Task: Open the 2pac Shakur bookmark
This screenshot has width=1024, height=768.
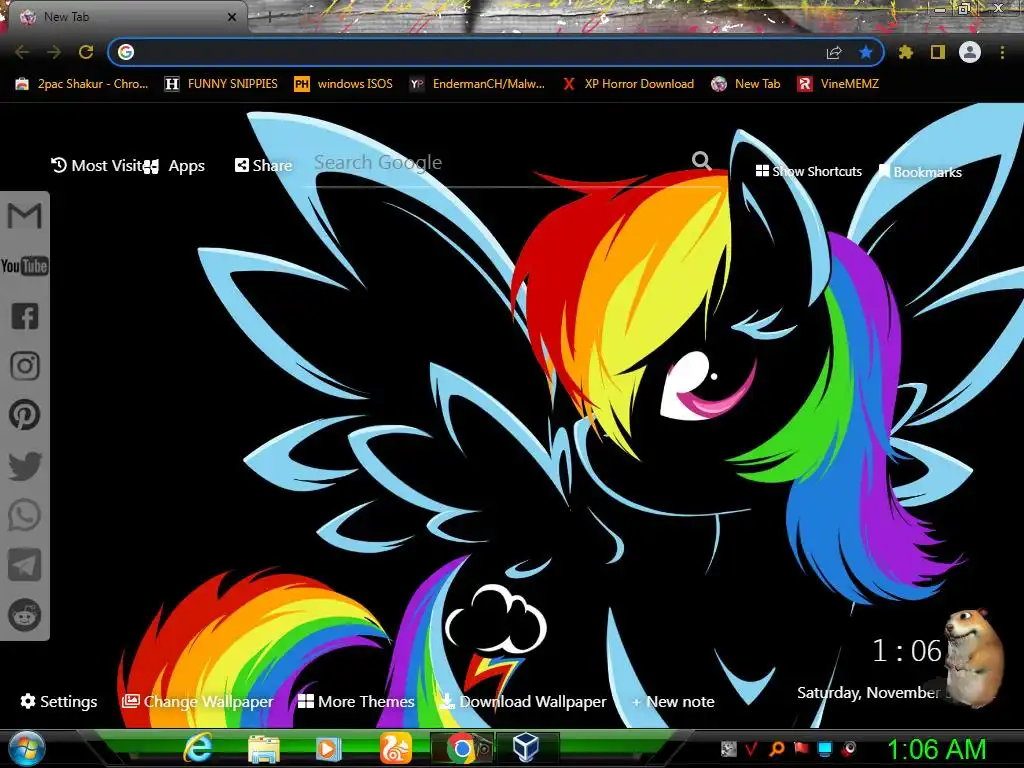Action: pyautogui.click(x=82, y=84)
